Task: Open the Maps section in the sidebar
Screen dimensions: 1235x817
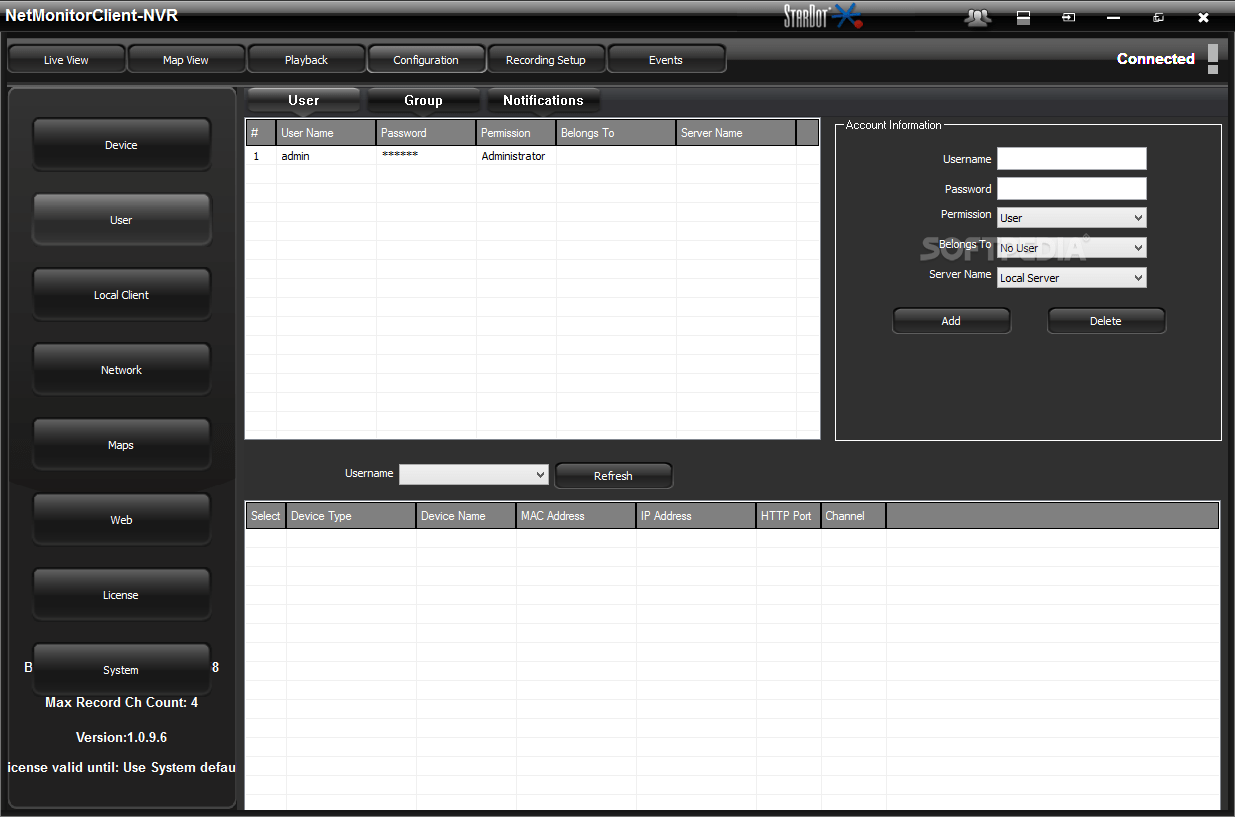Action: click(x=121, y=444)
